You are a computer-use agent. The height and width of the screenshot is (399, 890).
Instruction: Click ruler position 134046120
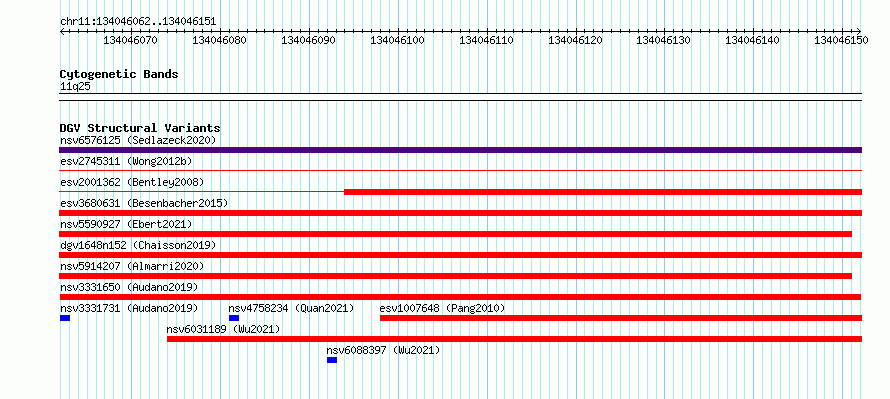pos(576,40)
